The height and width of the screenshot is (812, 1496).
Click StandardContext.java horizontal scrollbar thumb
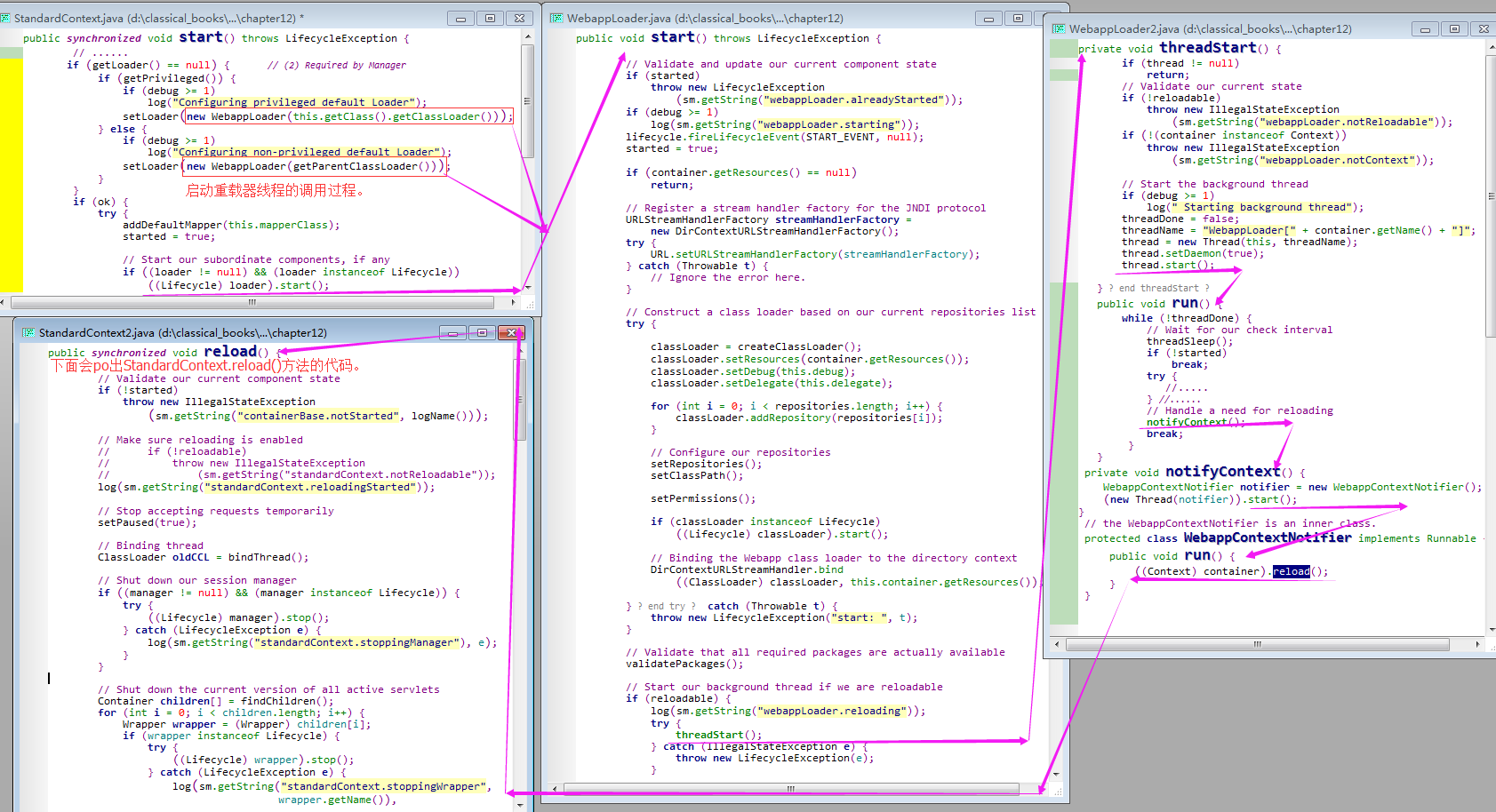point(252,302)
